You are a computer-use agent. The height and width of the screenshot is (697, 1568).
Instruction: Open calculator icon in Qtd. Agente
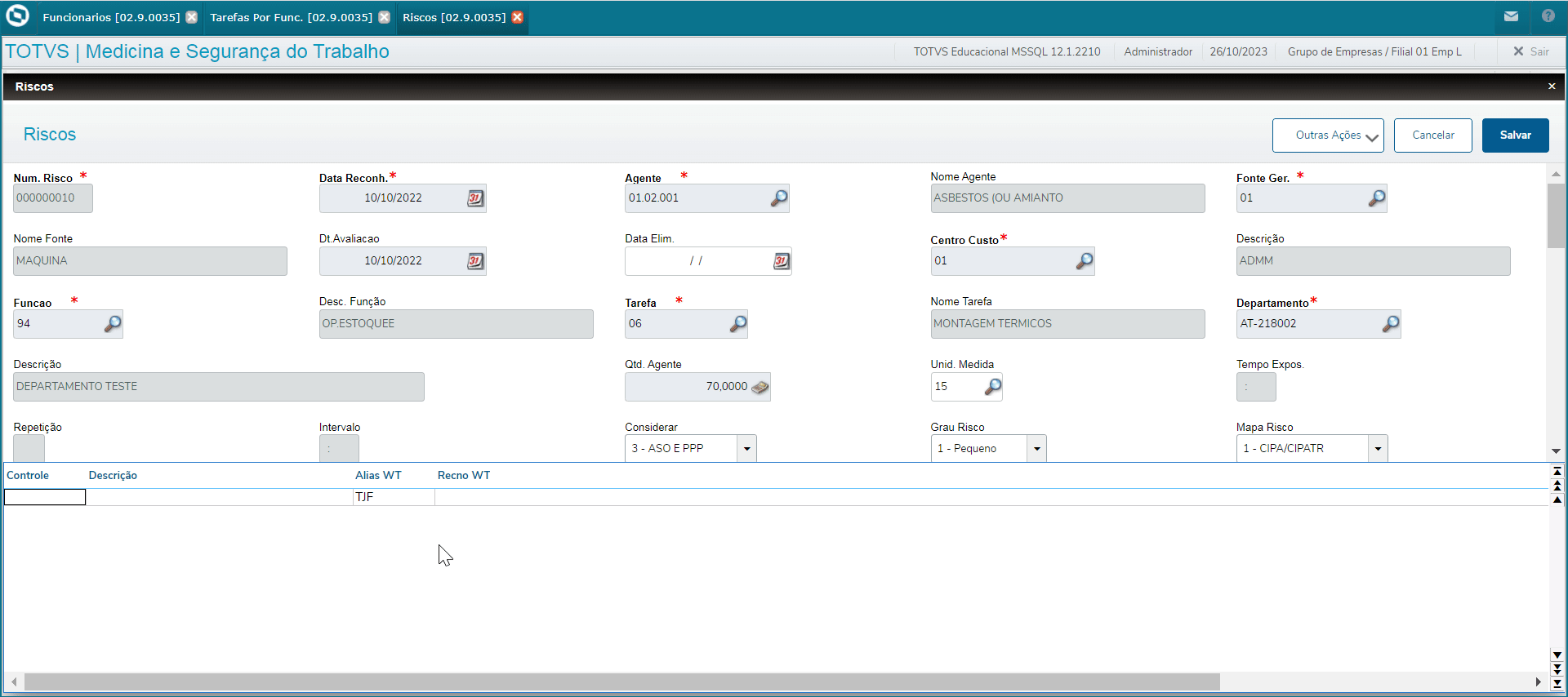760,387
